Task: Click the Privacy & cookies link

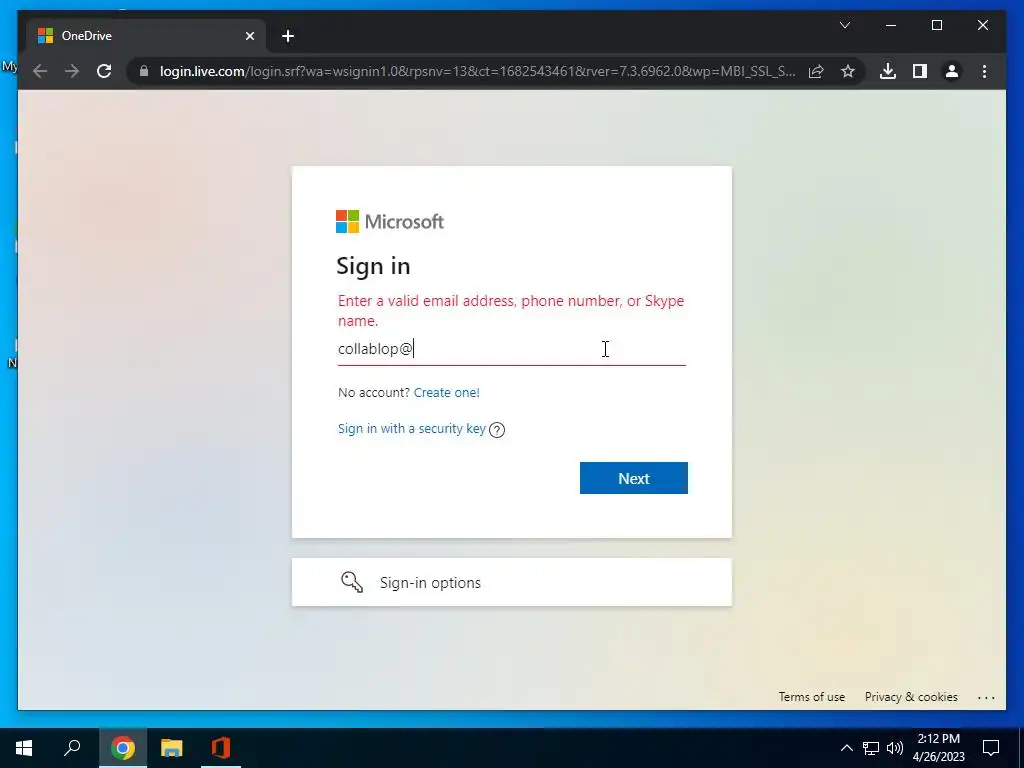Action: [x=911, y=697]
